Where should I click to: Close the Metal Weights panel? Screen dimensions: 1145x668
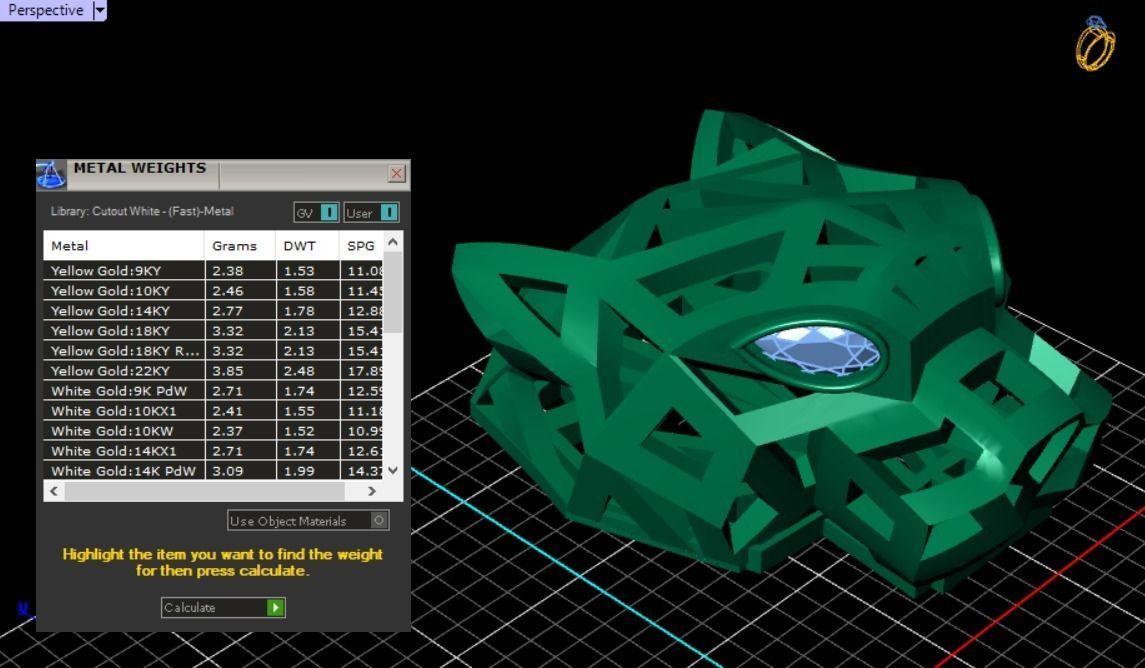397,173
